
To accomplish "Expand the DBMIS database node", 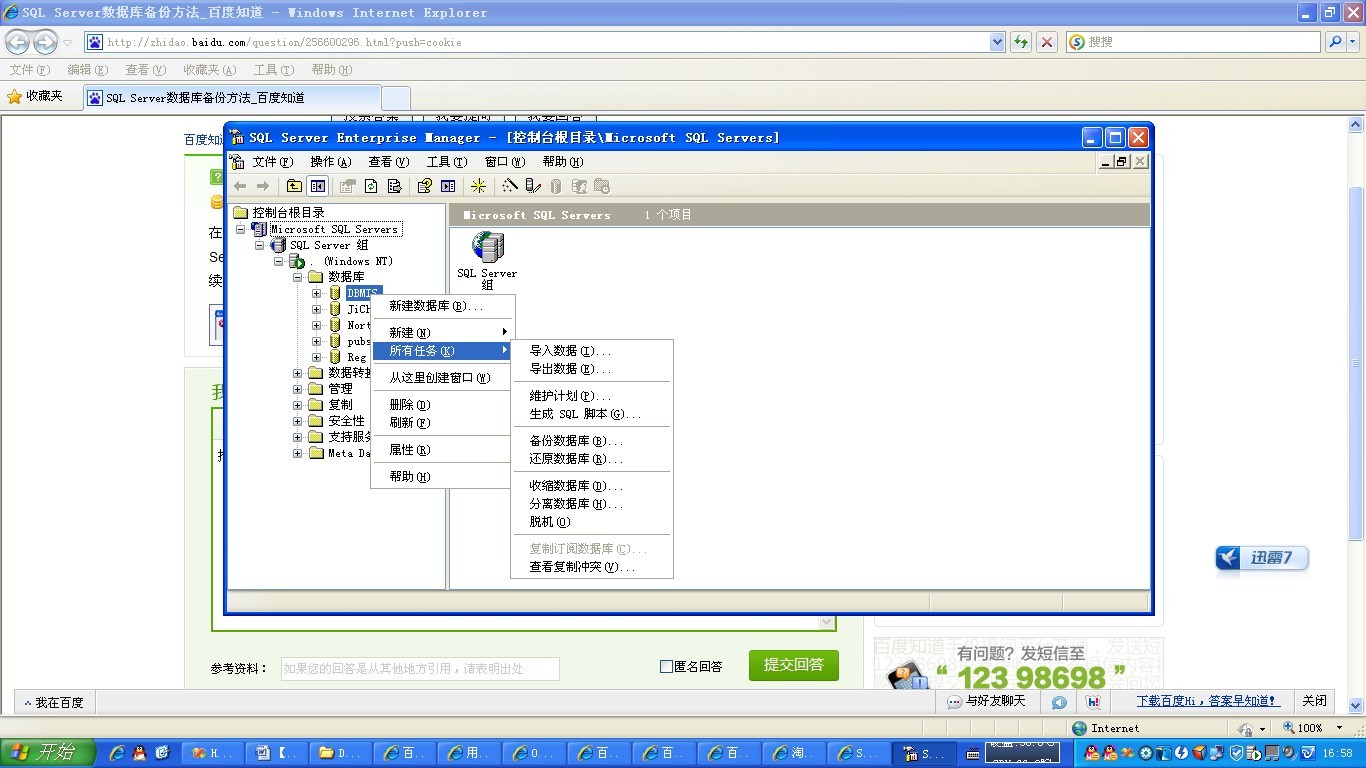I will pos(317,293).
